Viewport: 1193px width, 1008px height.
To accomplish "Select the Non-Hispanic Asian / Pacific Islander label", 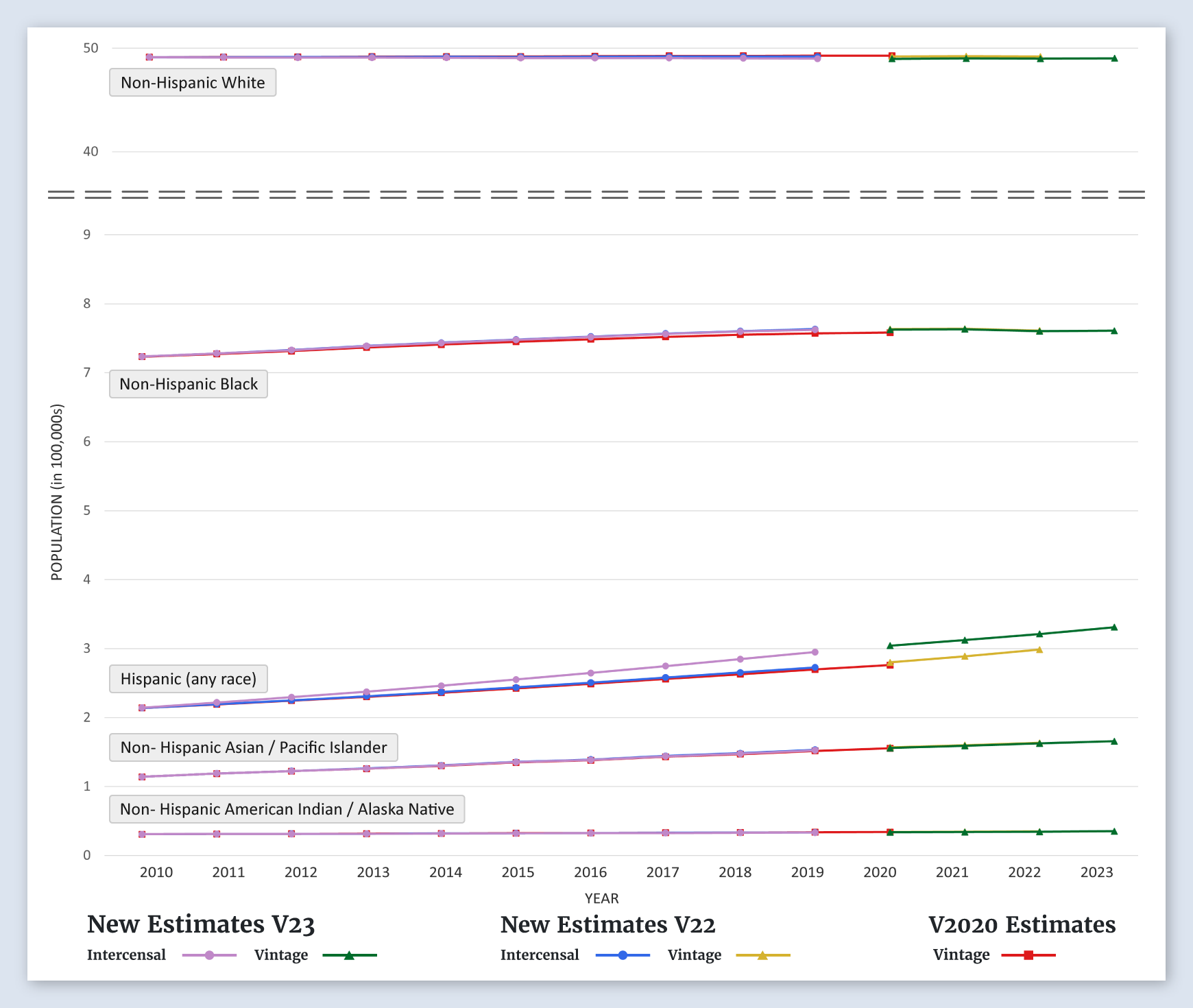I will click(x=254, y=747).
